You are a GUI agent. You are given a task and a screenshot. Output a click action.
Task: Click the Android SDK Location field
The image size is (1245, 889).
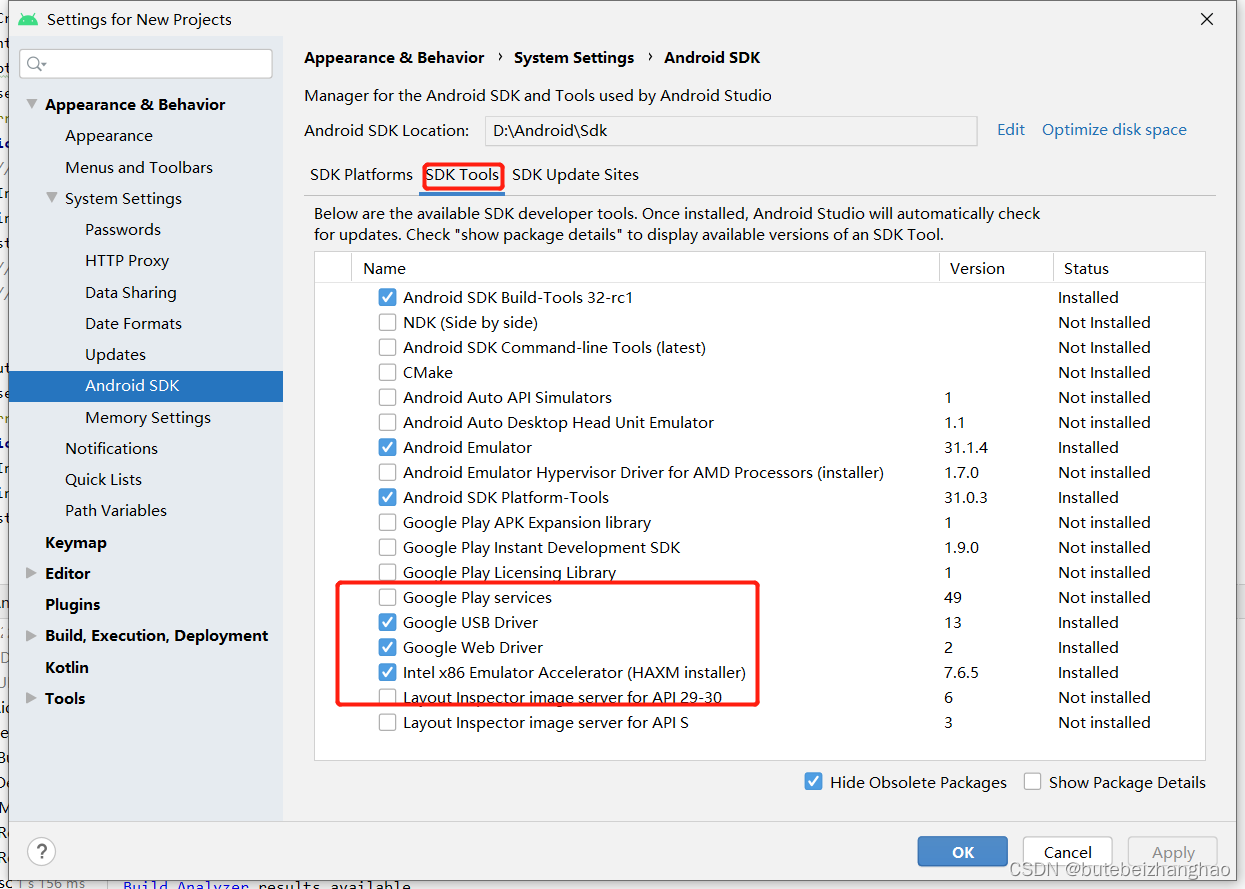[731, 131]
